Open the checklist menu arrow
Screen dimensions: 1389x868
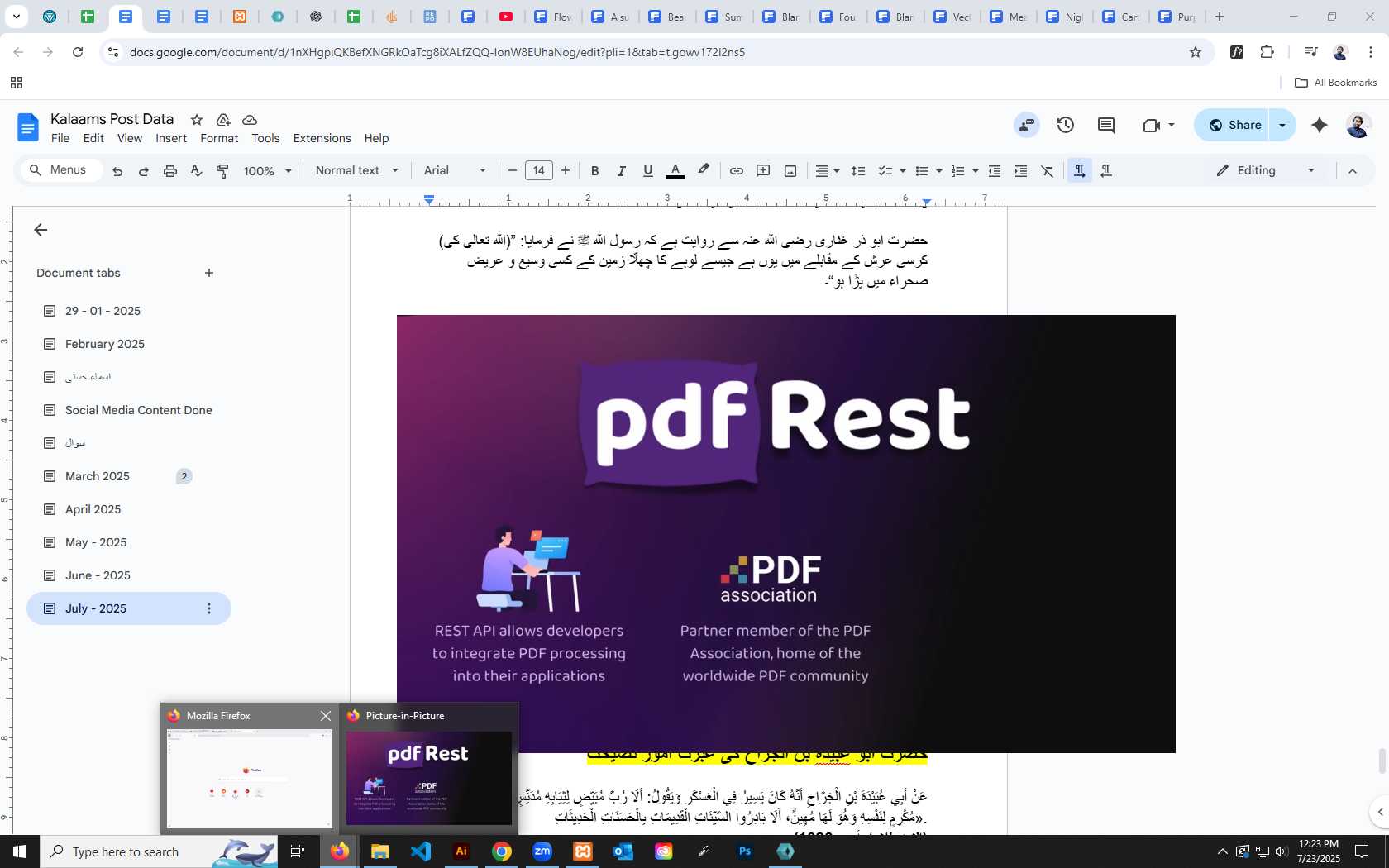(902, 171)
